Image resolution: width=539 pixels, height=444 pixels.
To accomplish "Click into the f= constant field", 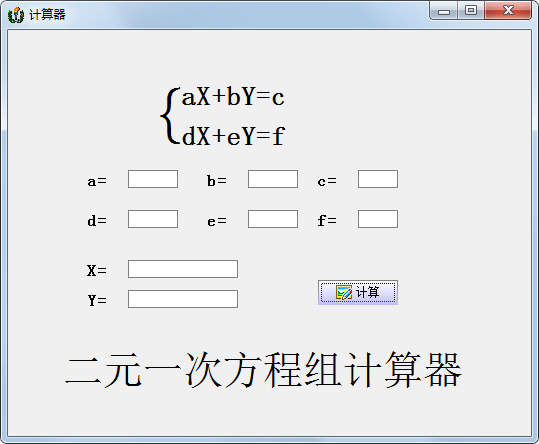I will pyautogui.click(x=378, y=219).
